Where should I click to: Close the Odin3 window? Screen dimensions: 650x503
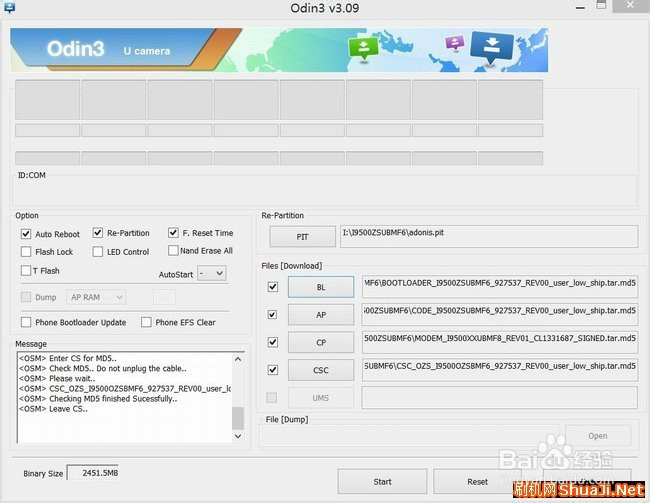(631, 6)
